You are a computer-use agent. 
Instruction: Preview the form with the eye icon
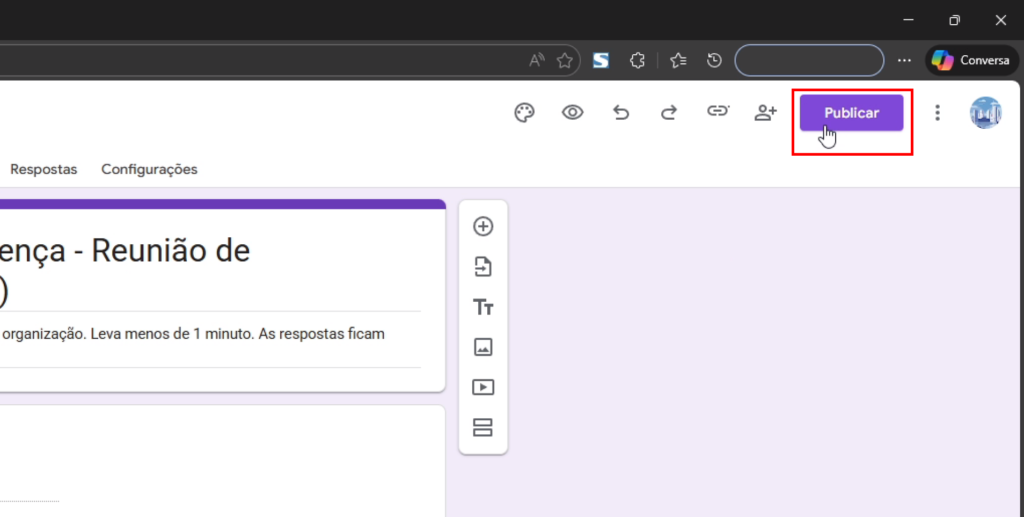(x=572, y=113)
